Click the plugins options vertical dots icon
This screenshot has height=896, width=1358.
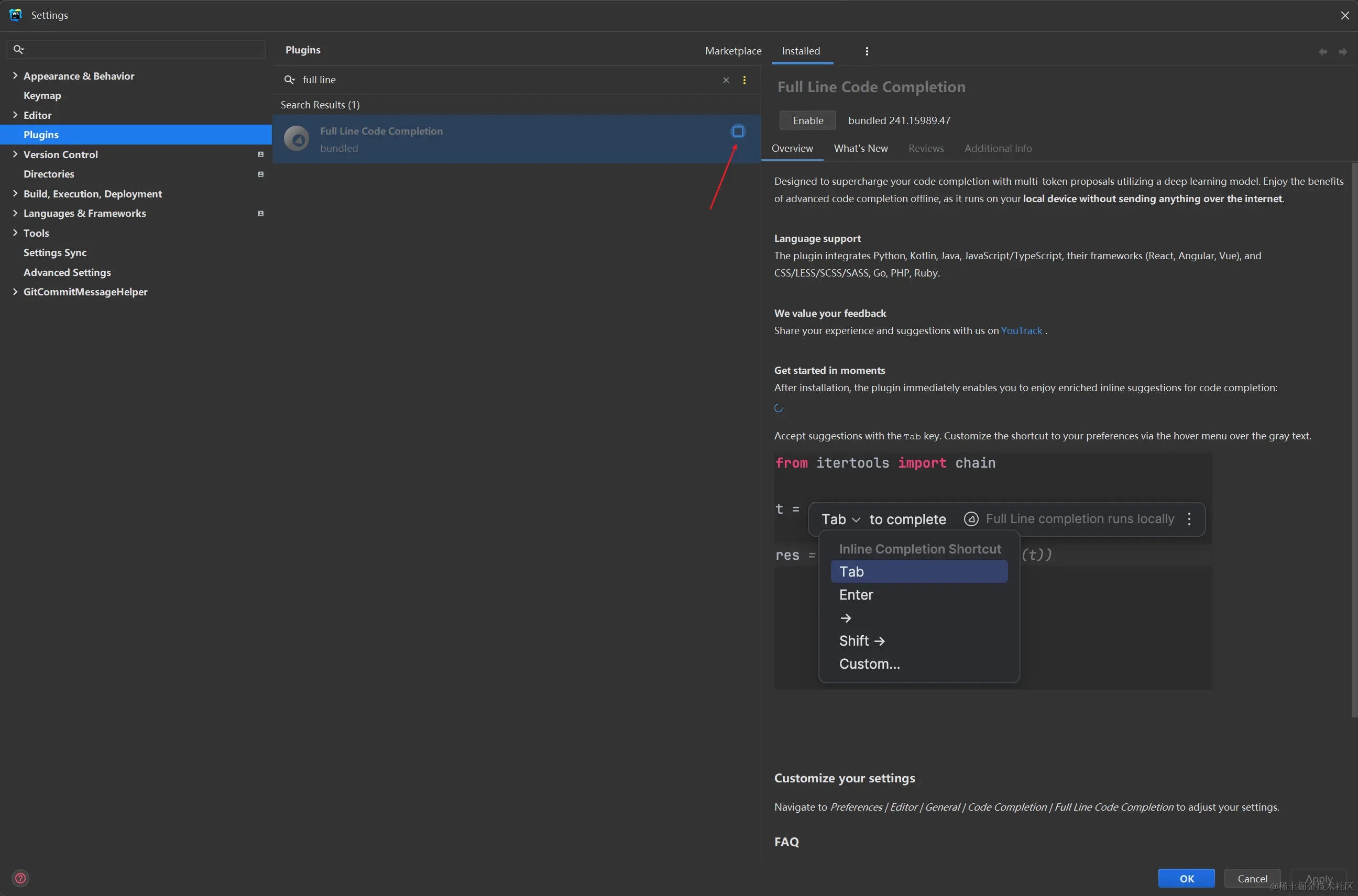867,51
